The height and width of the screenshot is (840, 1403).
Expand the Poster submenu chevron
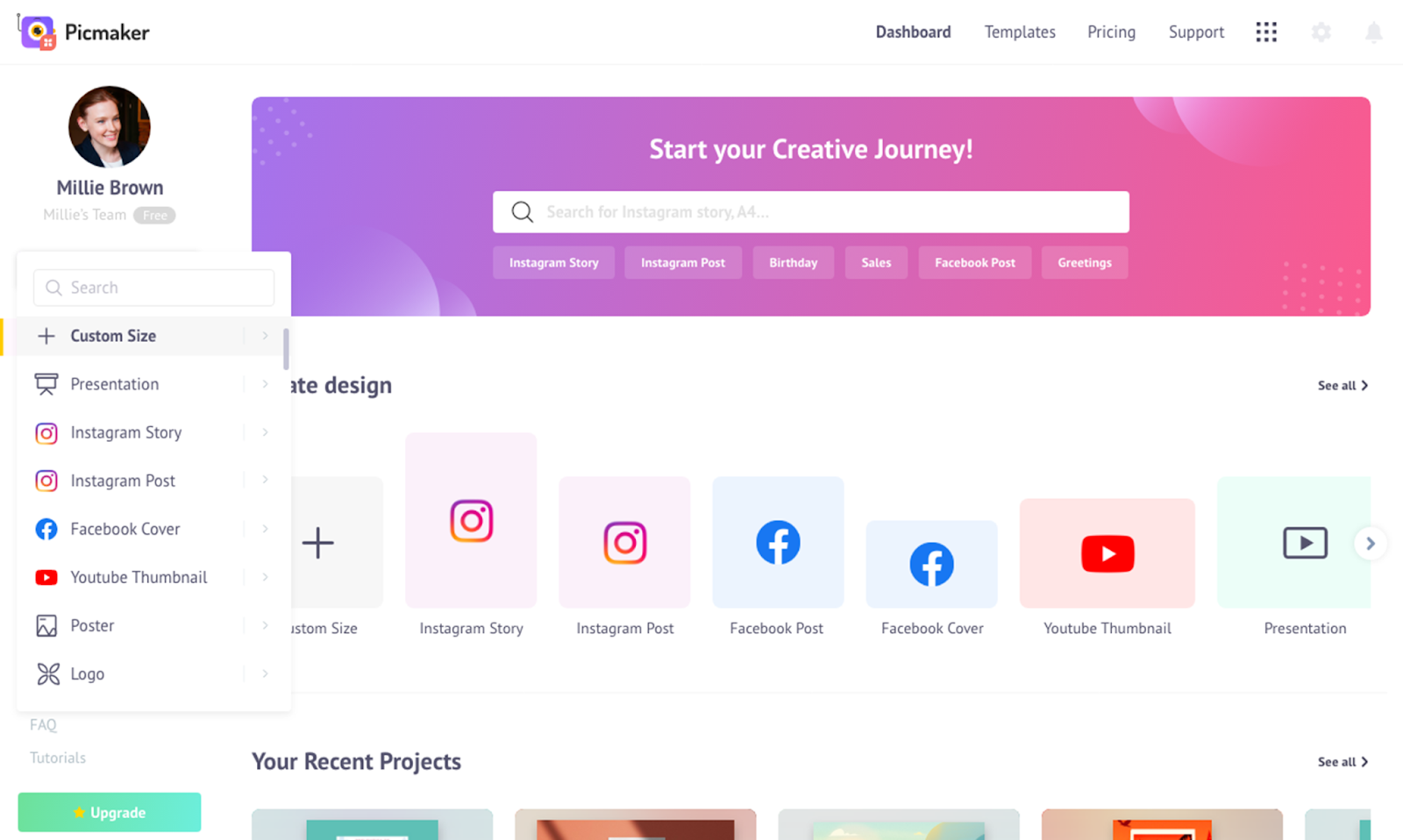pos(265,625)
